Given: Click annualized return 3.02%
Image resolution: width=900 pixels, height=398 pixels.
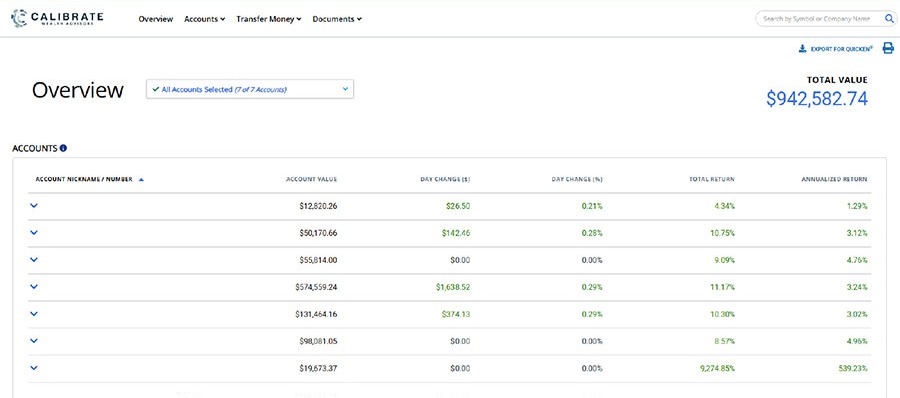Looking at the screenshot, I should pos(858,314).
